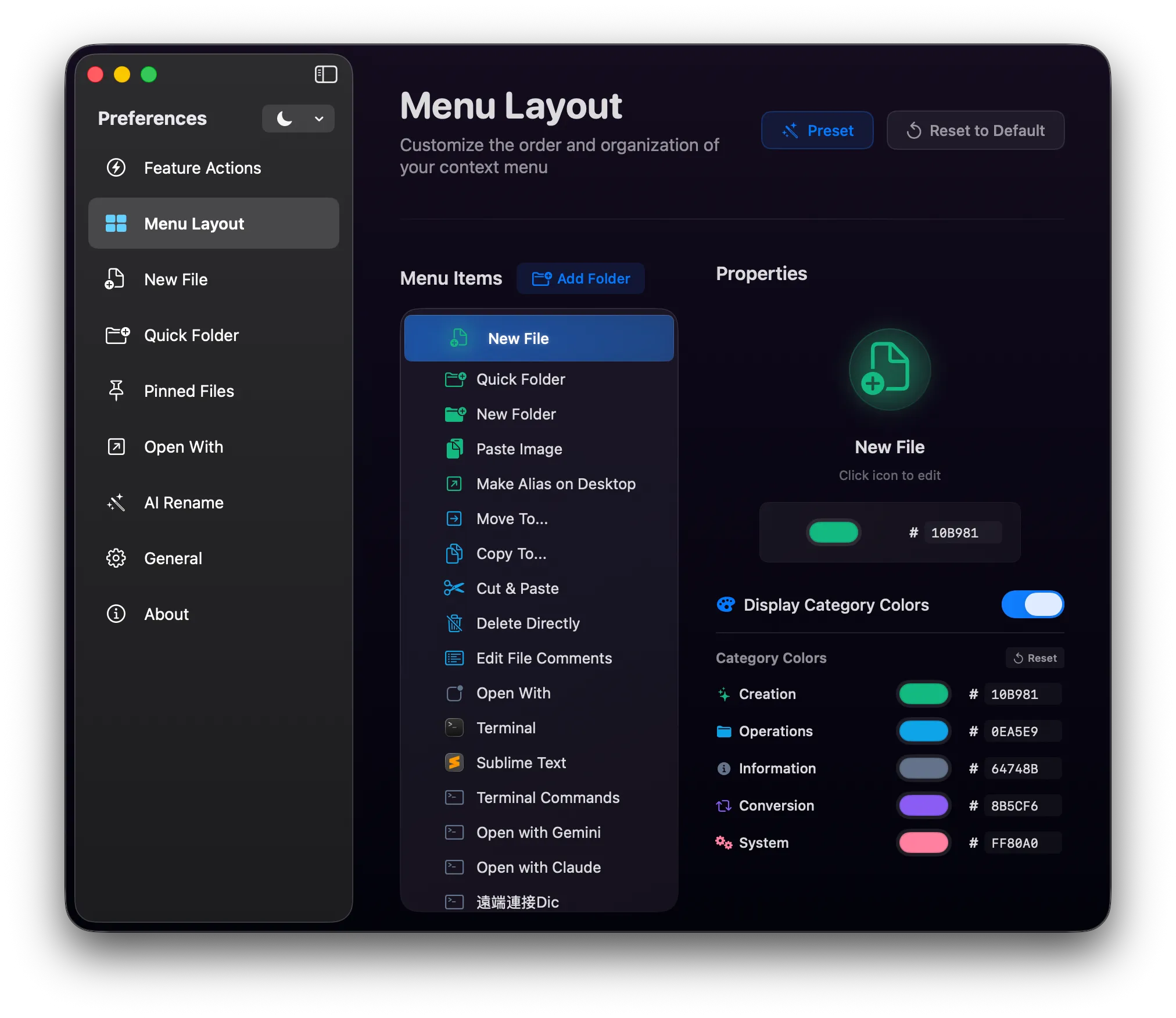This screenshot has height=1018, width=1176.
Task: Turn off Display Category Colors toggle
Action: (1032, 604)
